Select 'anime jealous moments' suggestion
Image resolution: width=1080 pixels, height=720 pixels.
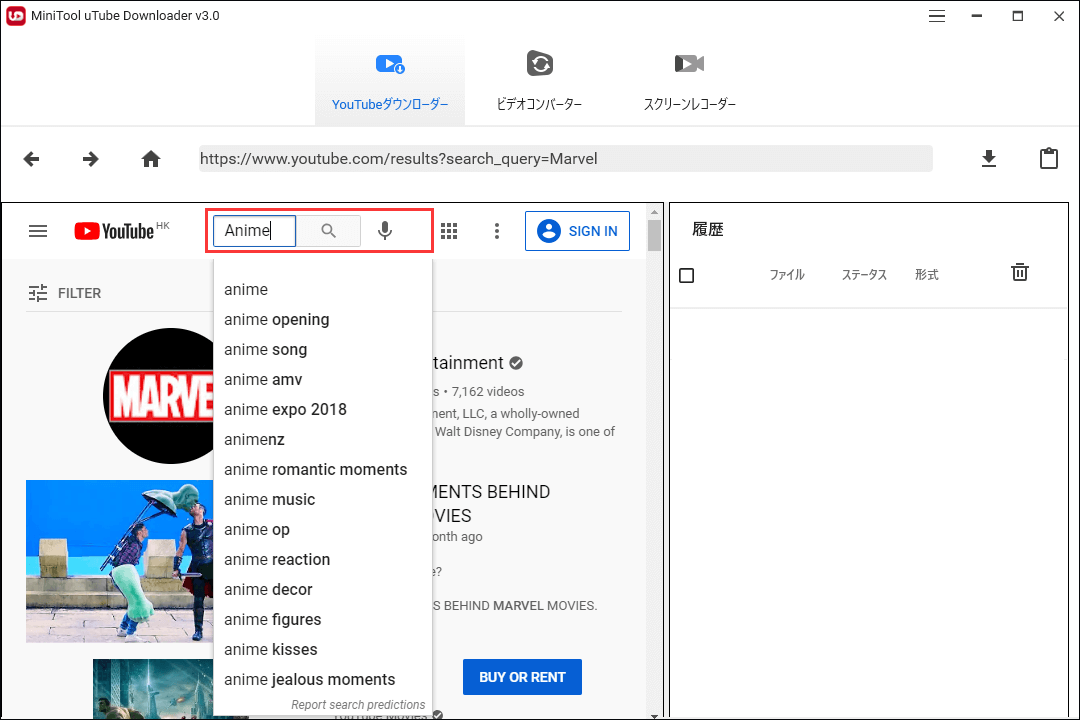coord(322,679)
